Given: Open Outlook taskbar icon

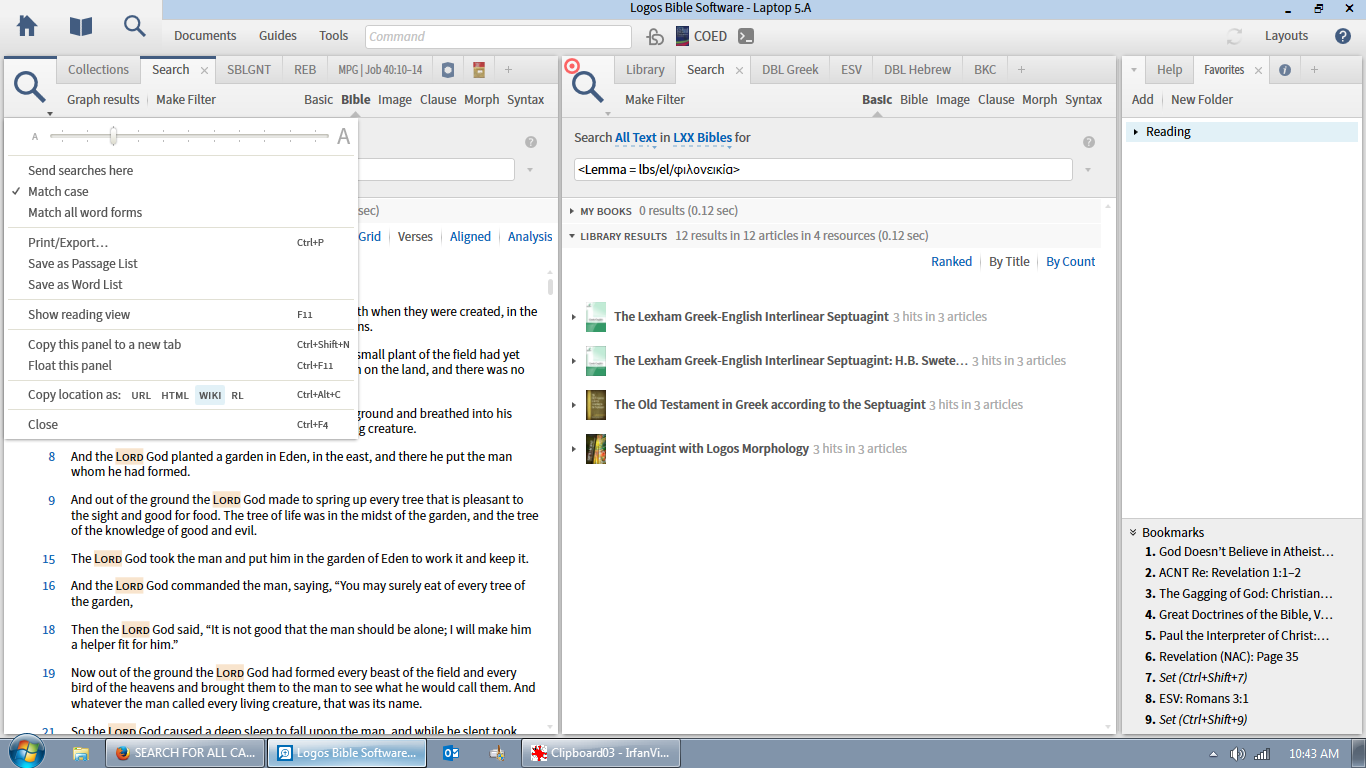Looking at the screenshot, I should 450,753.
